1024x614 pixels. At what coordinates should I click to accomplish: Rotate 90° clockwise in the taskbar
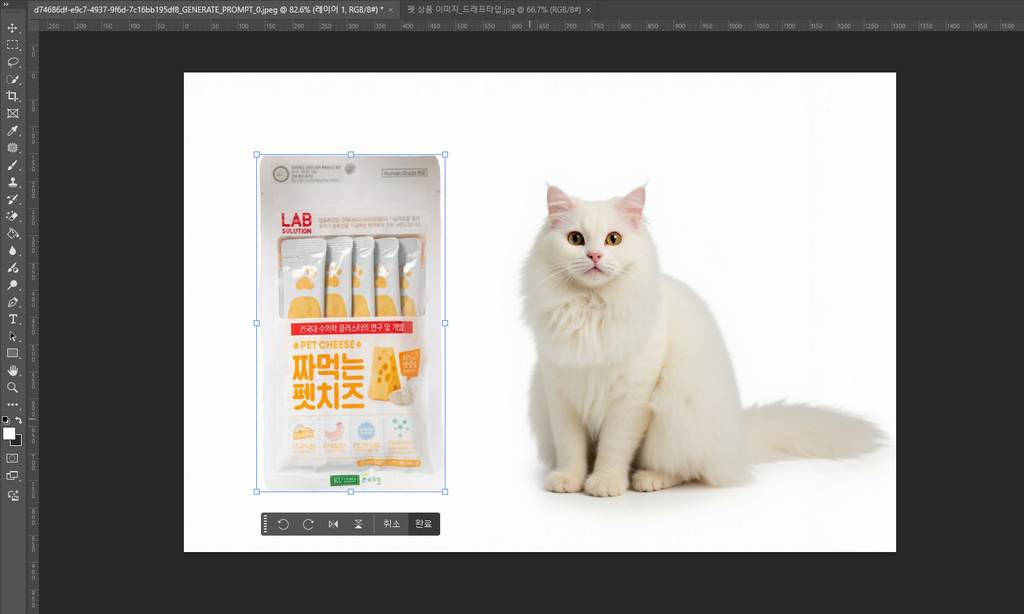coord(308,524)
